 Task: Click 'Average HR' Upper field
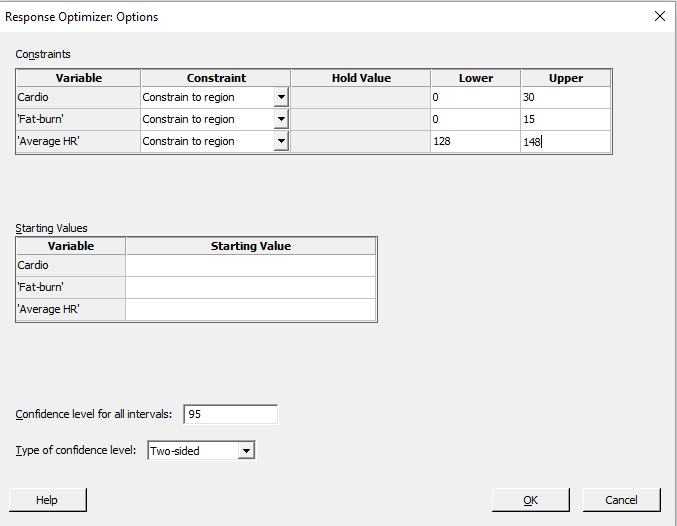[565, 142]
